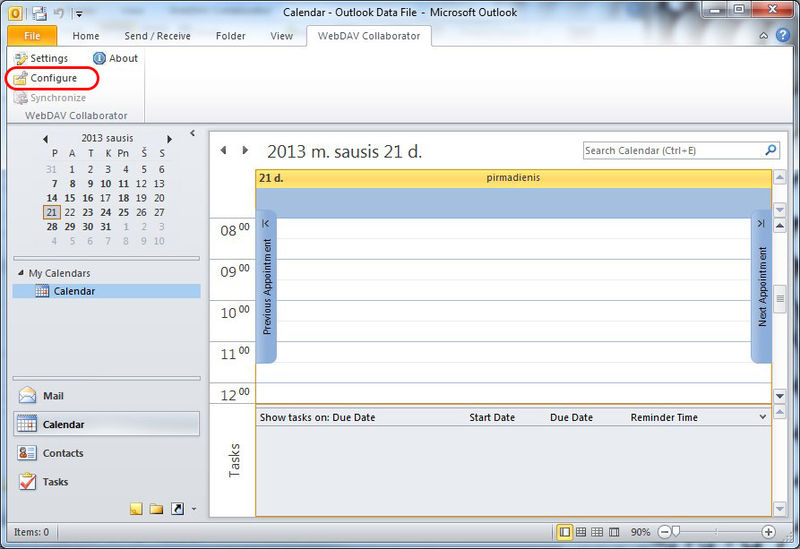Click the zoom slider handle
The image size is (800, 549).
[x=676, y=532]
